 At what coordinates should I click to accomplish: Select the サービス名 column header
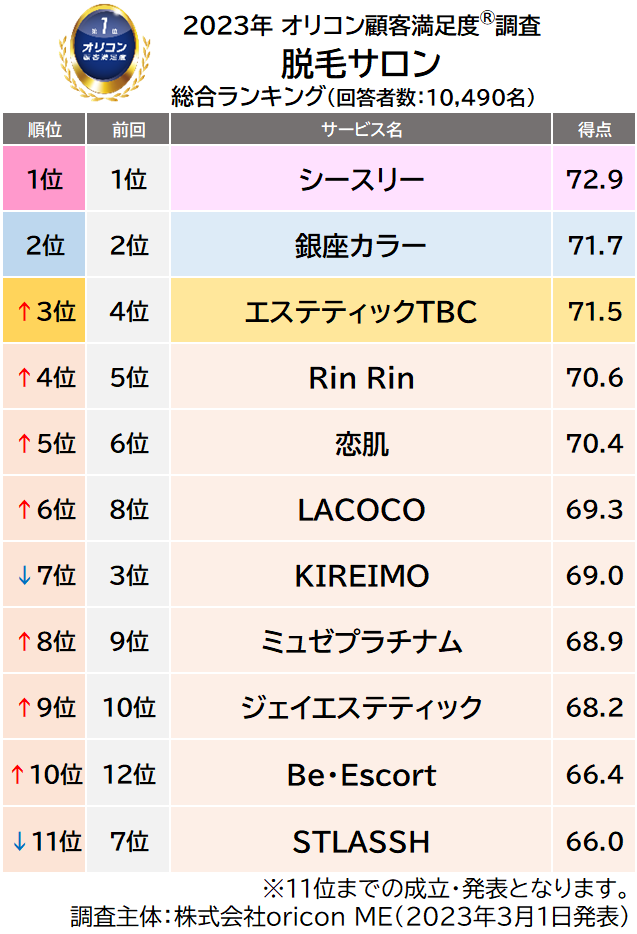point(361,129)
